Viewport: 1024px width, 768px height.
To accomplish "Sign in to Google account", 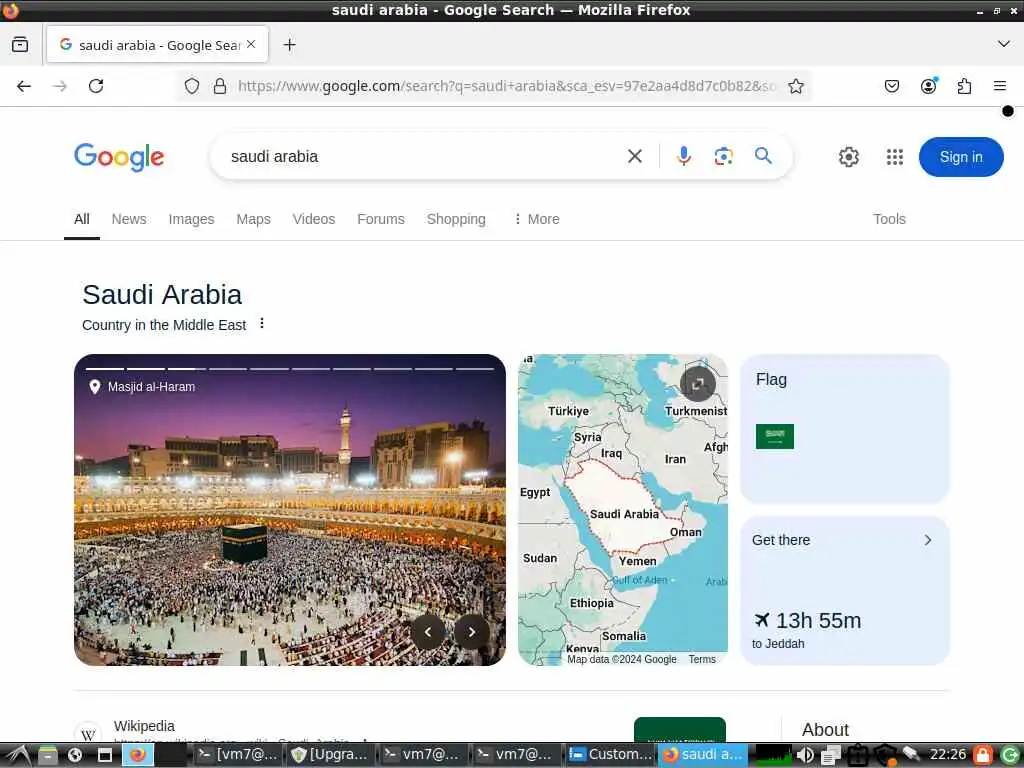I will (961, 157).
